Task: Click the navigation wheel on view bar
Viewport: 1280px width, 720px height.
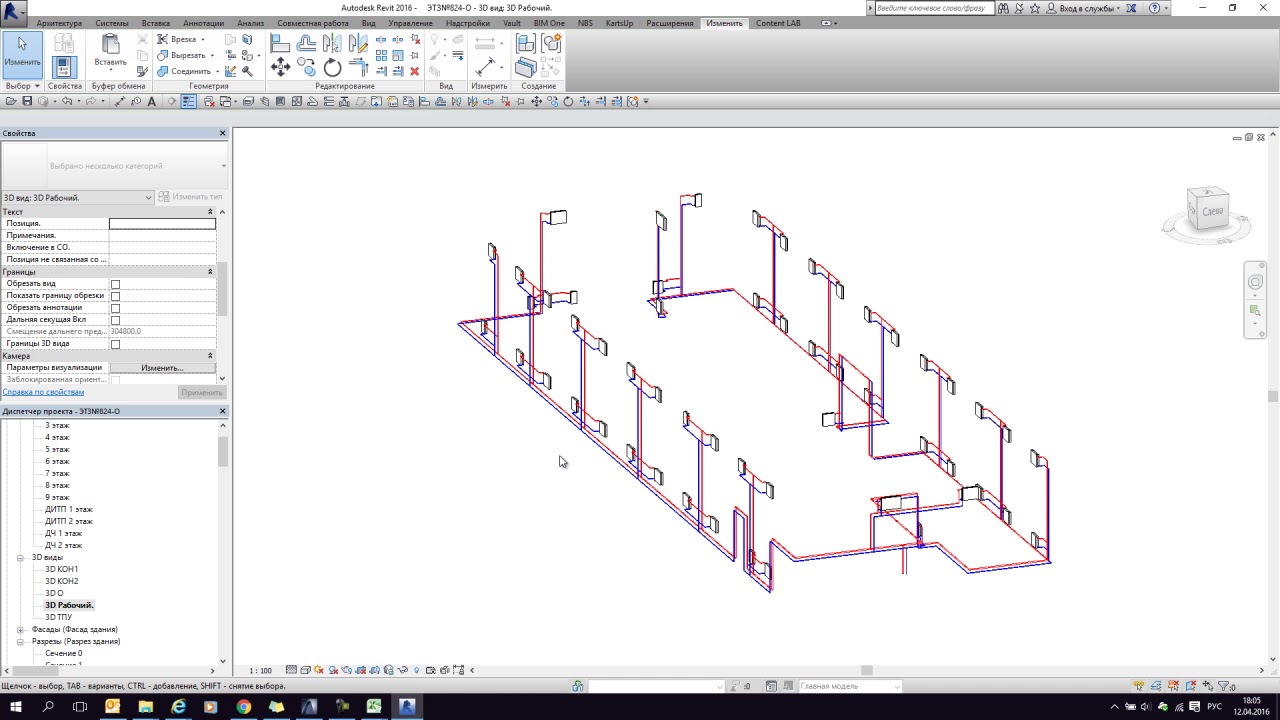Action: coord(1256,283)
